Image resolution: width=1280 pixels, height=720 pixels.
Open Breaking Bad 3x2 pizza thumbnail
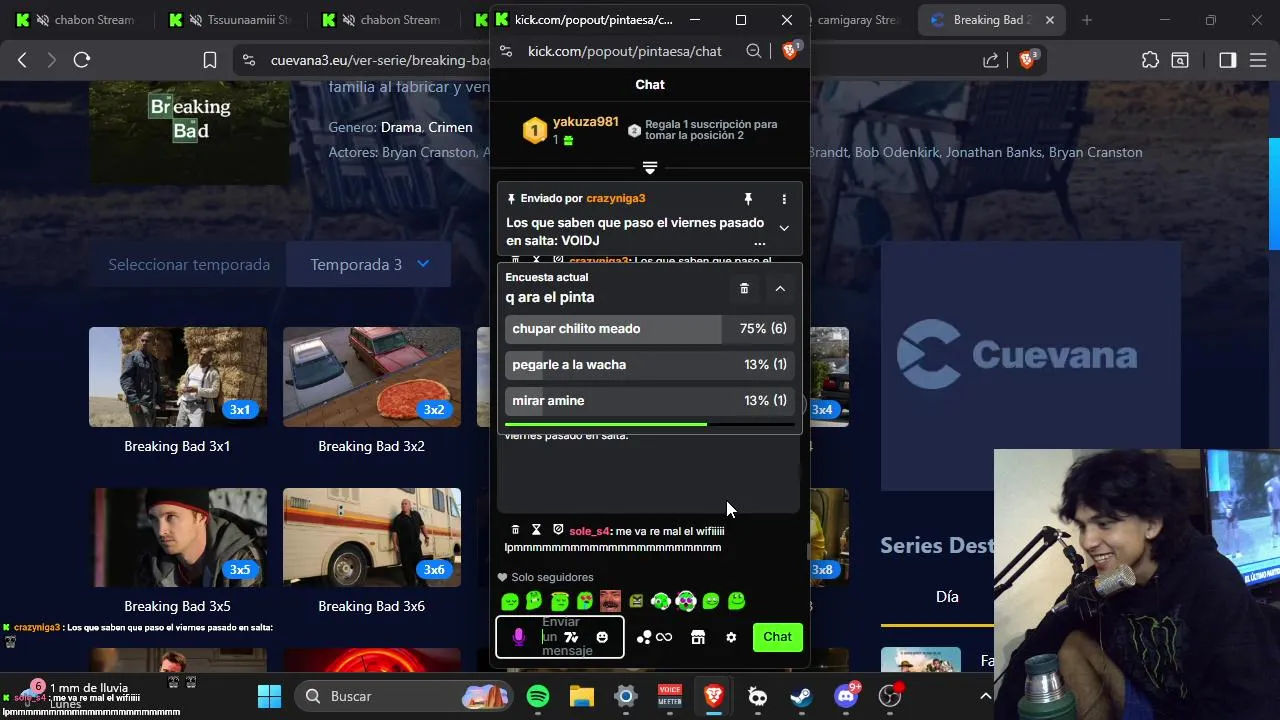pyautogui.click(x=372, y=377)
